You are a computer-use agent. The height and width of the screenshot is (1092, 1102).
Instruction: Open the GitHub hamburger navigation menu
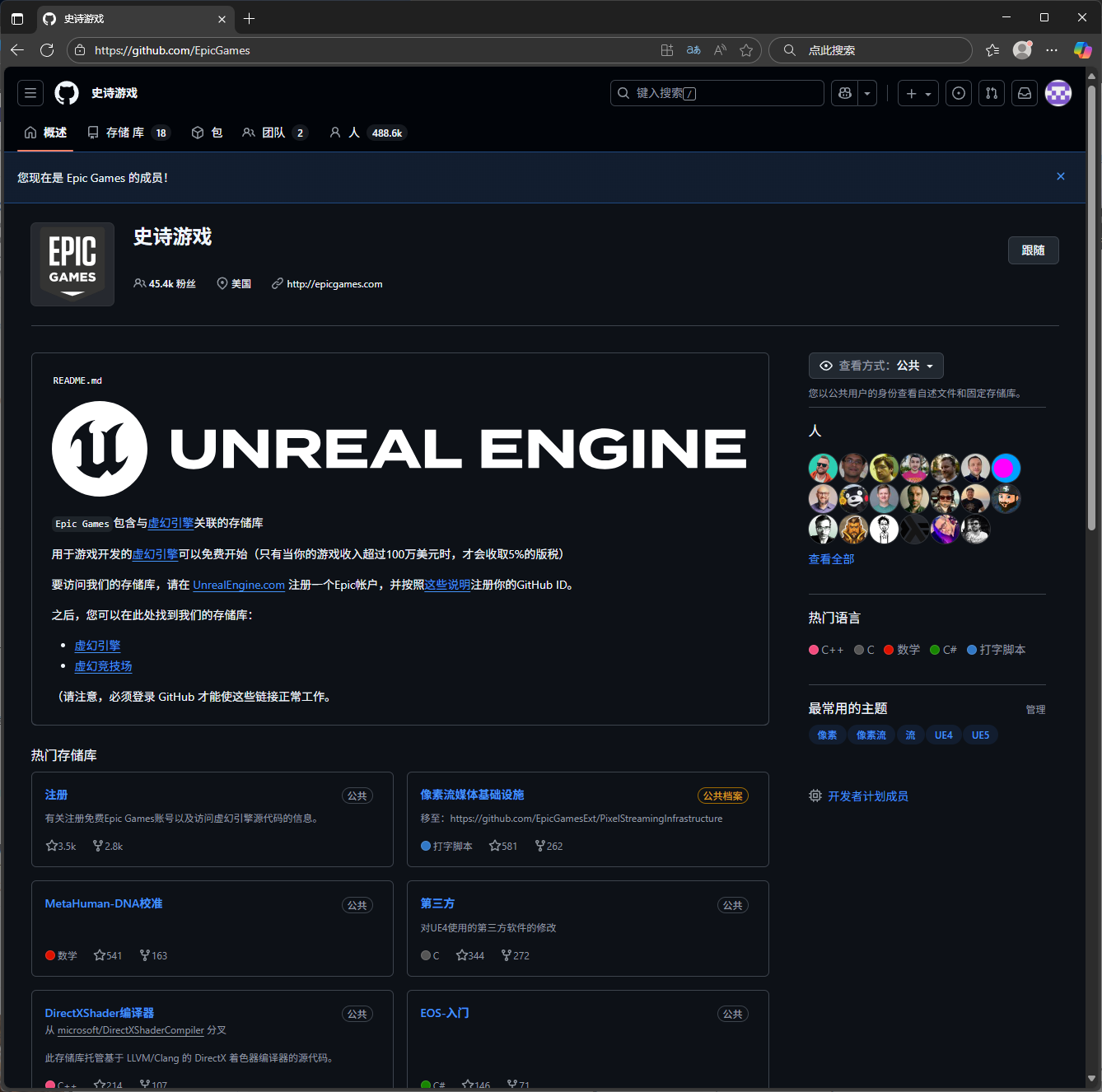click(x=30, y=93)
